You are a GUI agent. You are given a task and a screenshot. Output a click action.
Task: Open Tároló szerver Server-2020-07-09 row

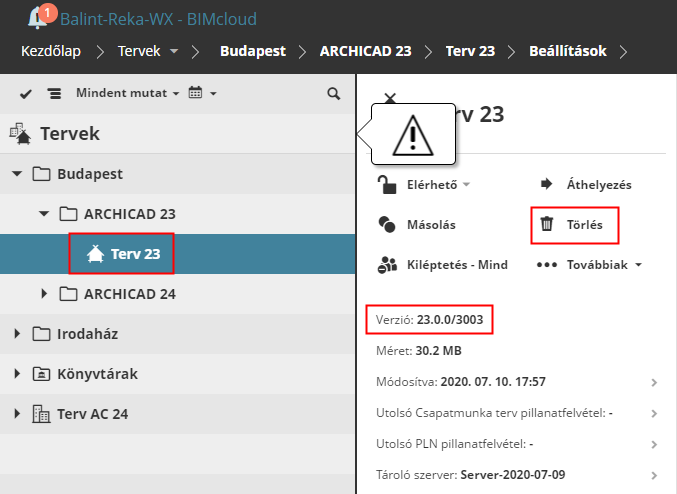click(x=516, y=475)
